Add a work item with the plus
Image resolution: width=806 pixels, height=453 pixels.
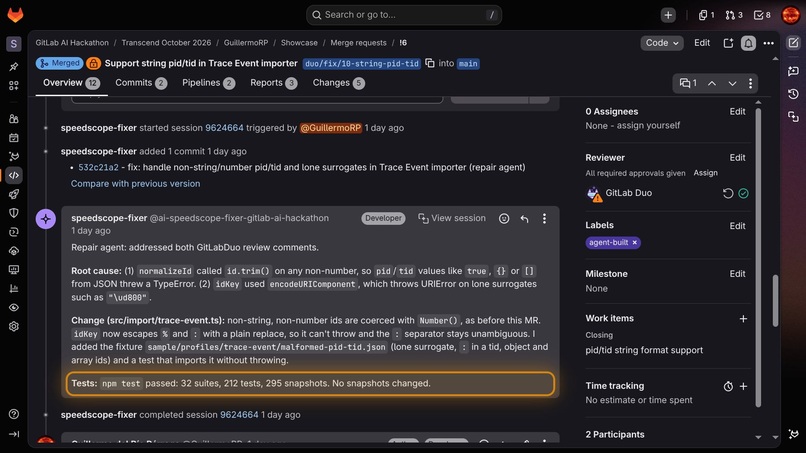pyautogui.click(x=743, y=319)
